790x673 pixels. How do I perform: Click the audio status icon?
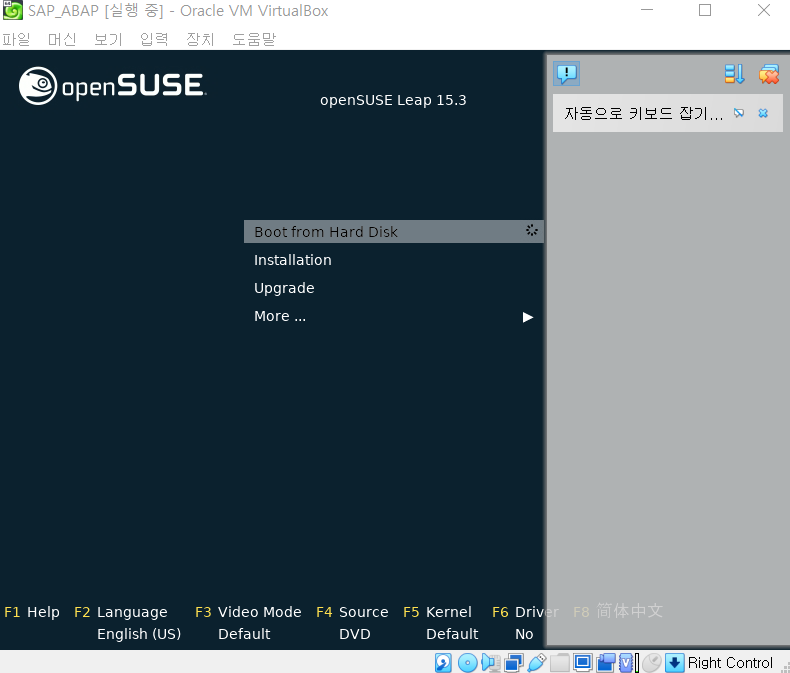point(490,662)
